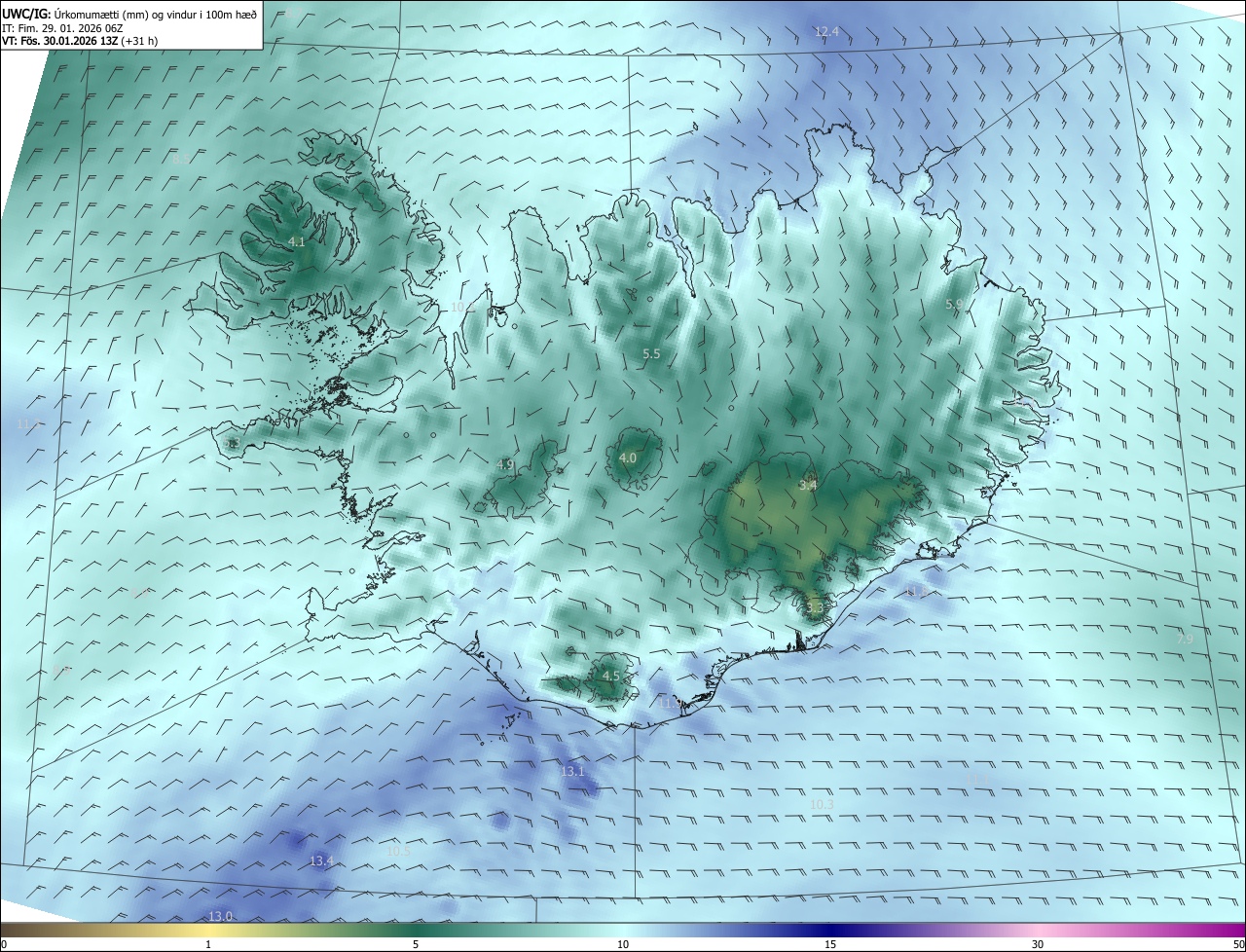The height and width of the screenshot is (952, 1246).
Task: Click the 4.5 value on Mýrdalsjökull glacier
Action: pos(611,676)
